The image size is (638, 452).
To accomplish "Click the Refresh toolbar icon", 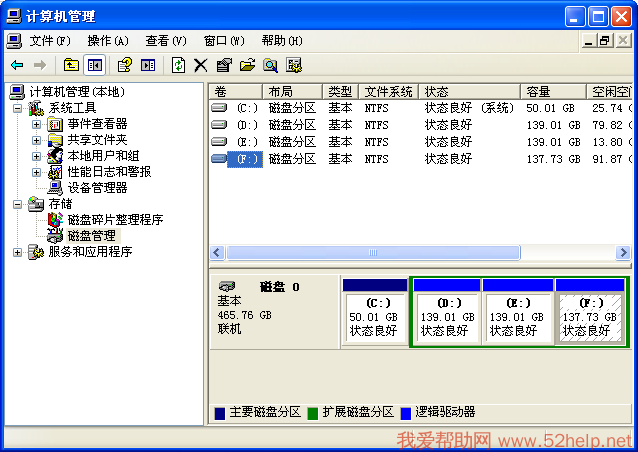I will tap(178, 65).
